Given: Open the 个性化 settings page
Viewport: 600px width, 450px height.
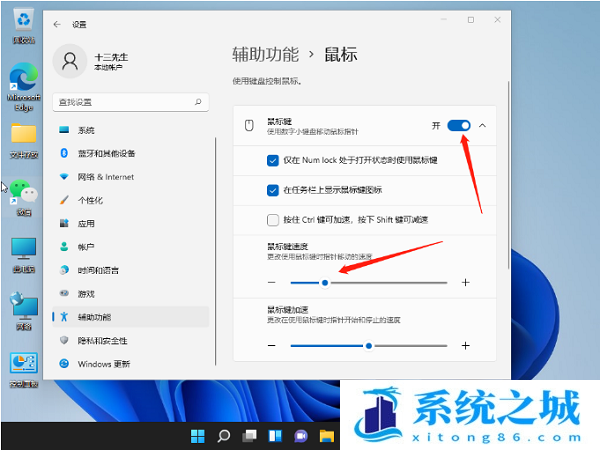Looking at the screenshot, I should click(x=90, y=200).
